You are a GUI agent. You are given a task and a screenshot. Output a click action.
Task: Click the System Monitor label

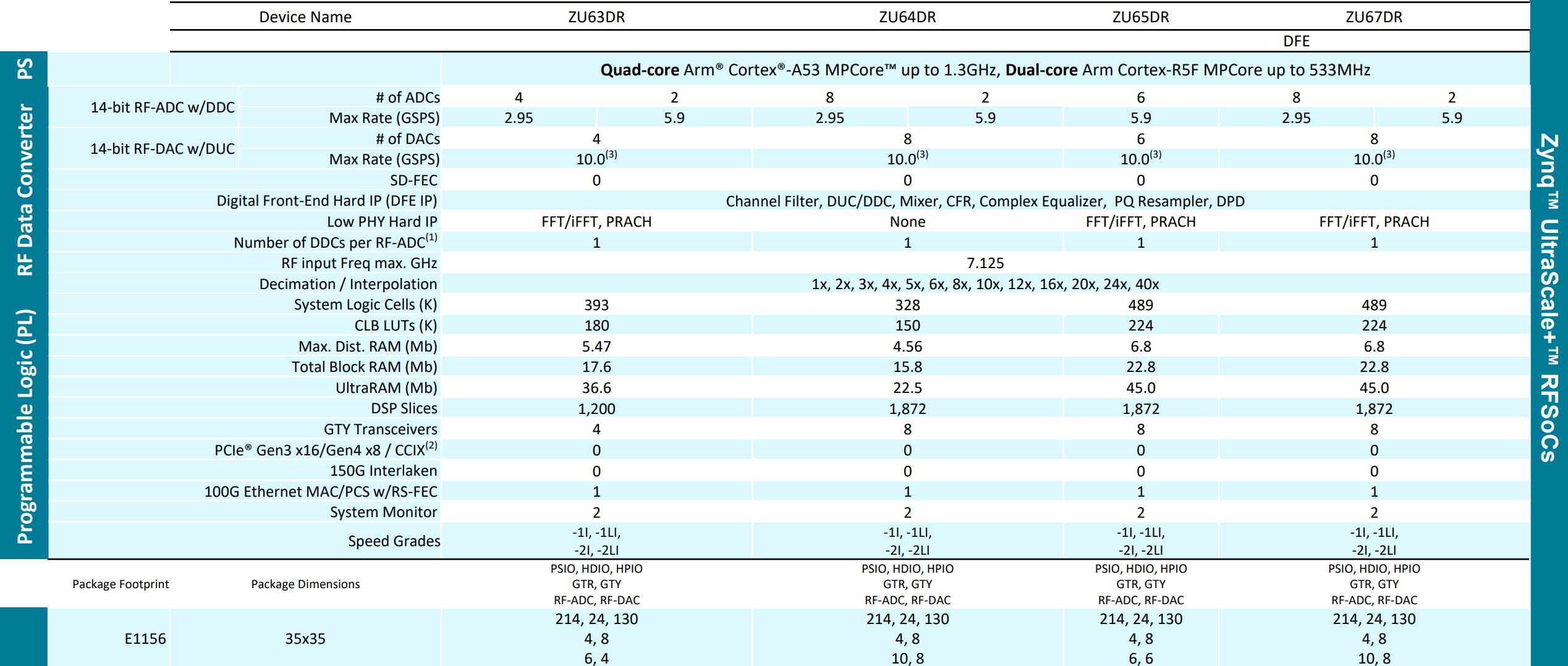tap(383, 512)
